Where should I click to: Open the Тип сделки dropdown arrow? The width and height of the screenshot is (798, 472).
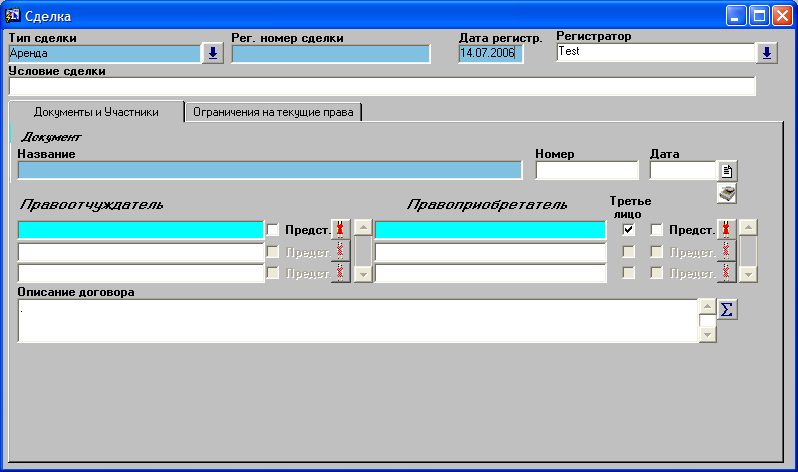pyautogui.click(x=213, y=53)
